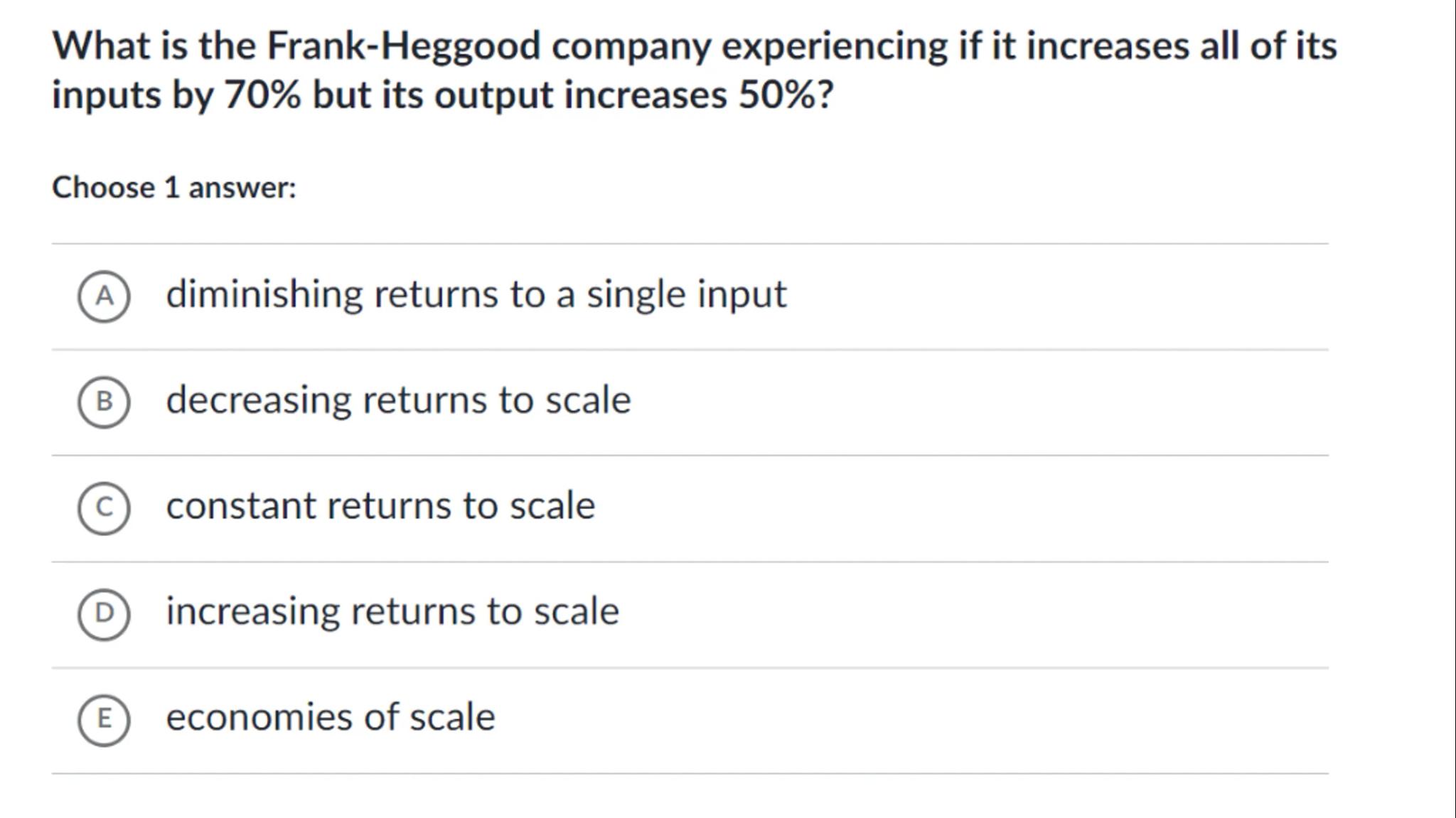This screenshot has height=818, width=1456.
Task: Select radio button C circle
Action: coord(104,507)
